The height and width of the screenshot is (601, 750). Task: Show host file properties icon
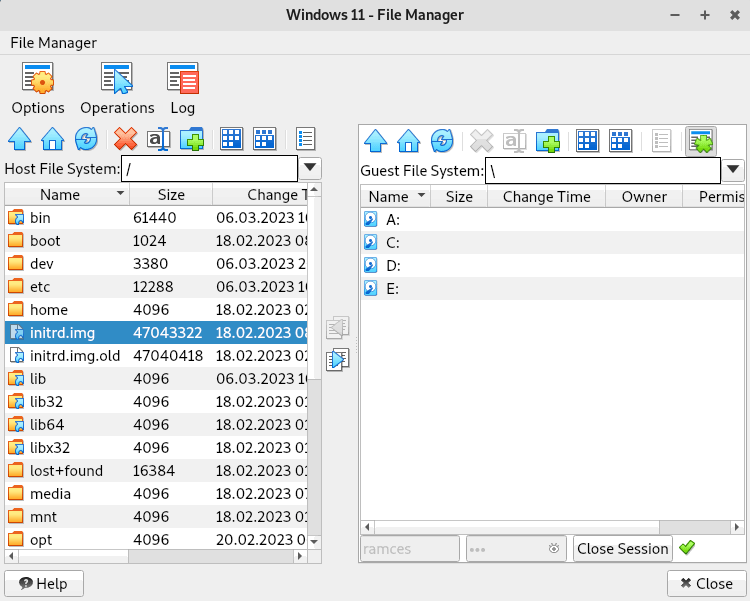click(x=305, y=139)
